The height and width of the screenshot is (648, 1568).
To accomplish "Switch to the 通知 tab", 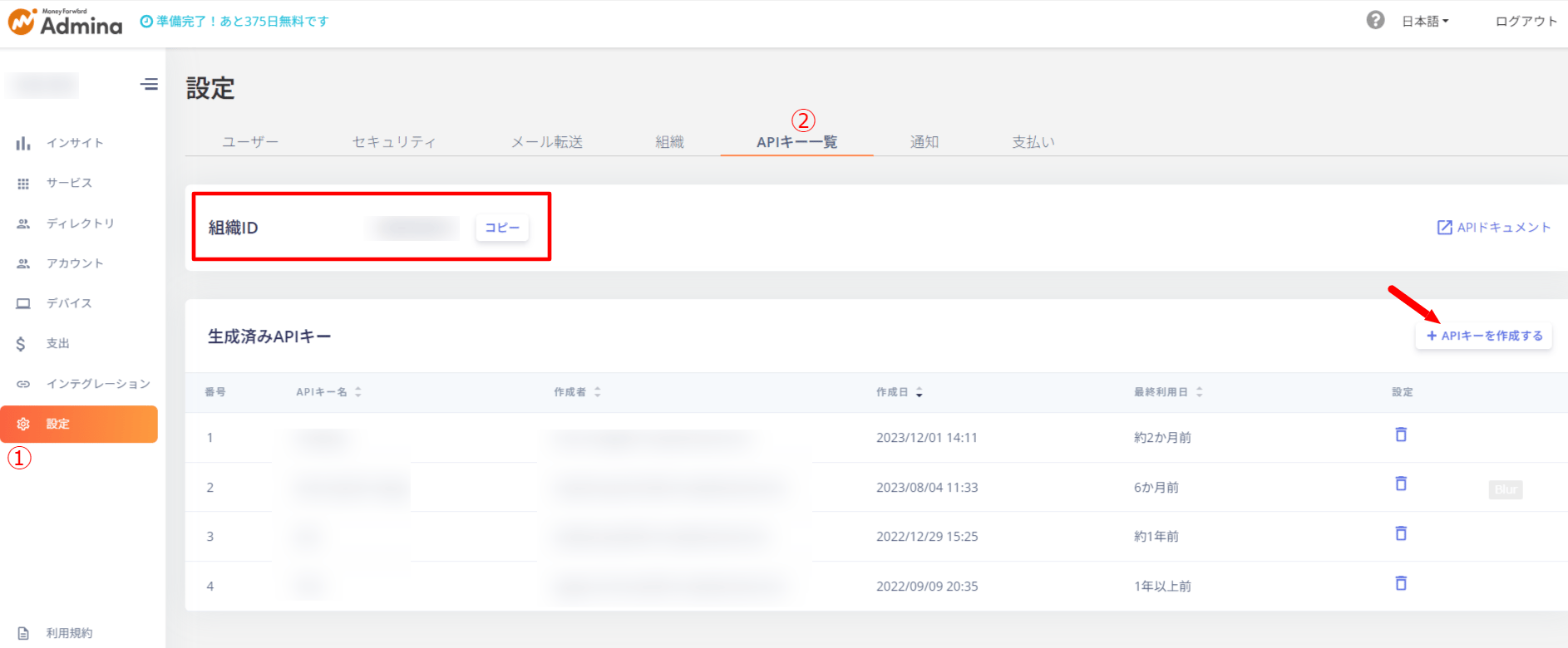I will coord(925,142).
